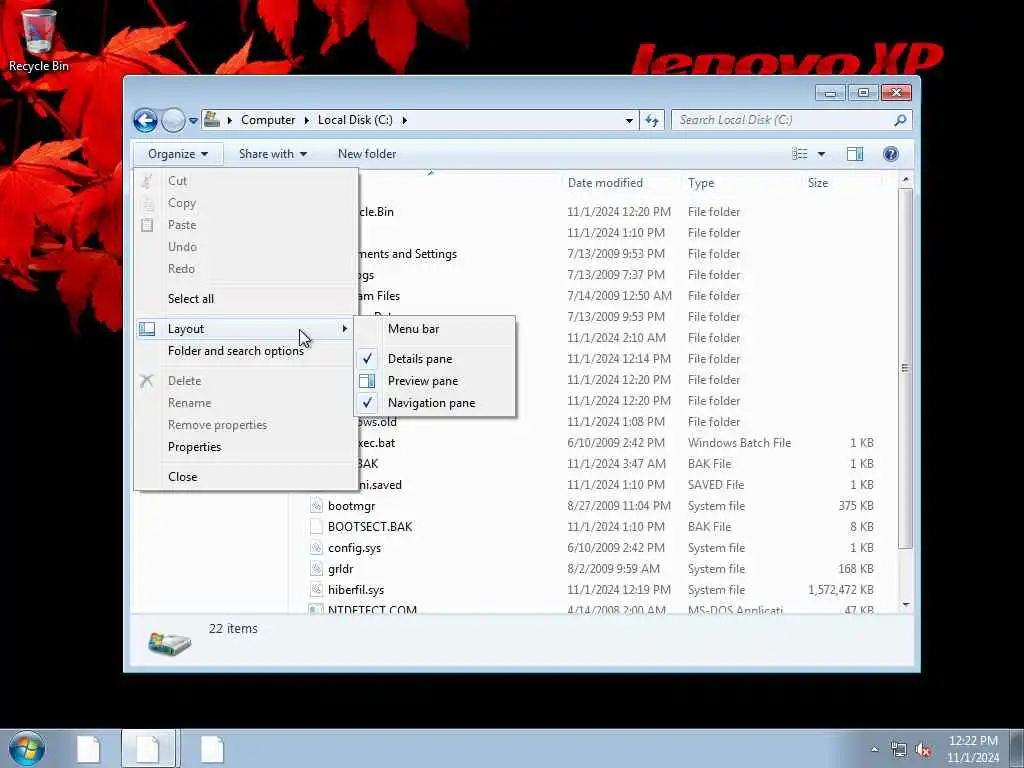This screenshot has width=1024, height=768.
Task: Select the config.sys file
Action: (x=354, y=549)
